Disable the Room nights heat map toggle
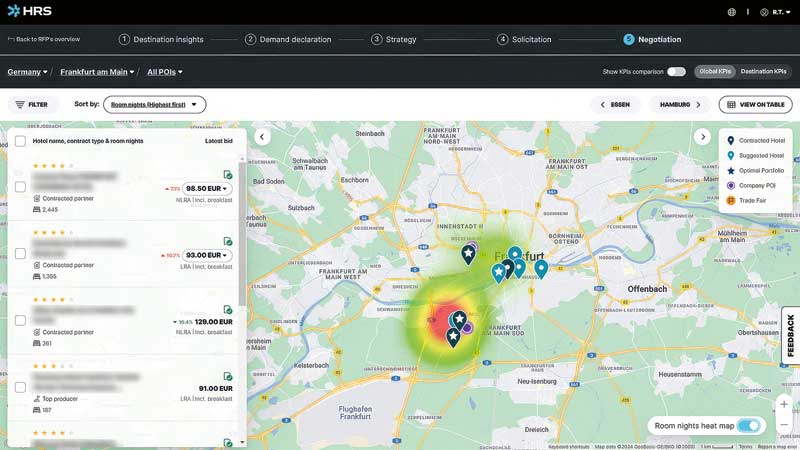The width and height of the screenshot is (800, 450). pyautogui.click(x=748, y=426)
